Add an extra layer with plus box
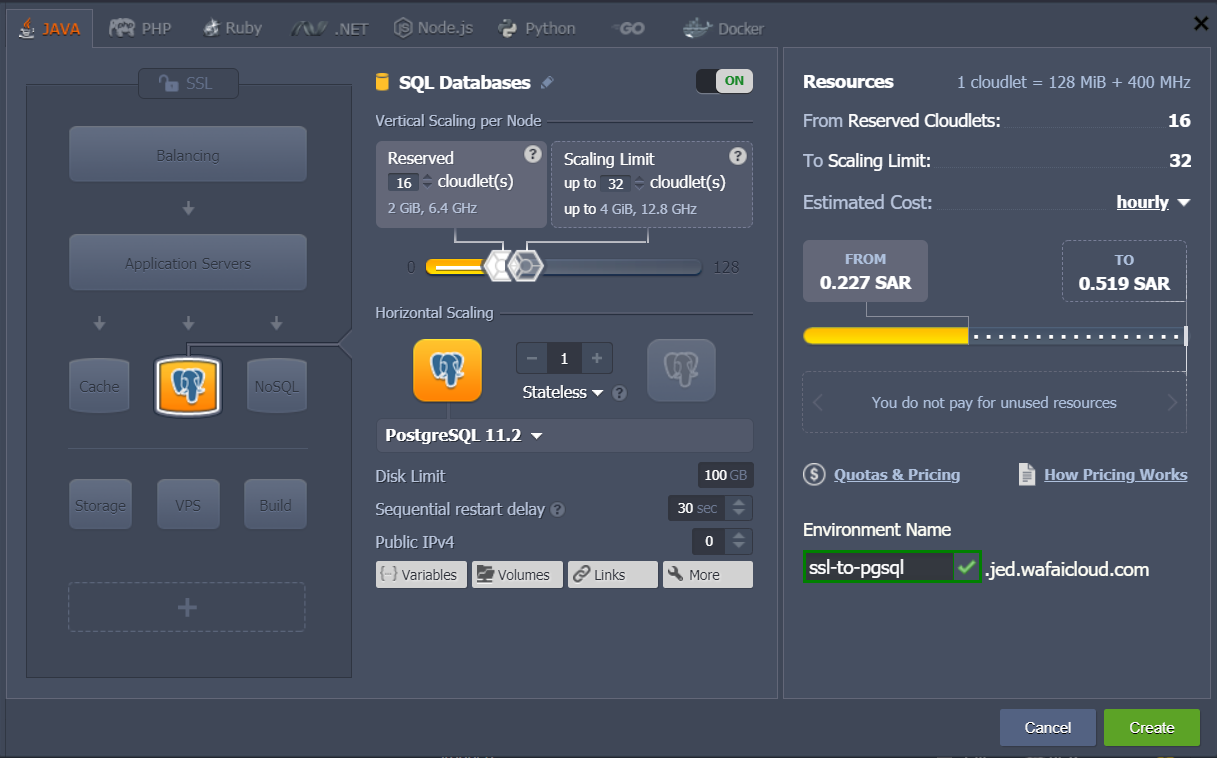The height and width of the screenshot is (758, 1217). (x=187, y=607)
